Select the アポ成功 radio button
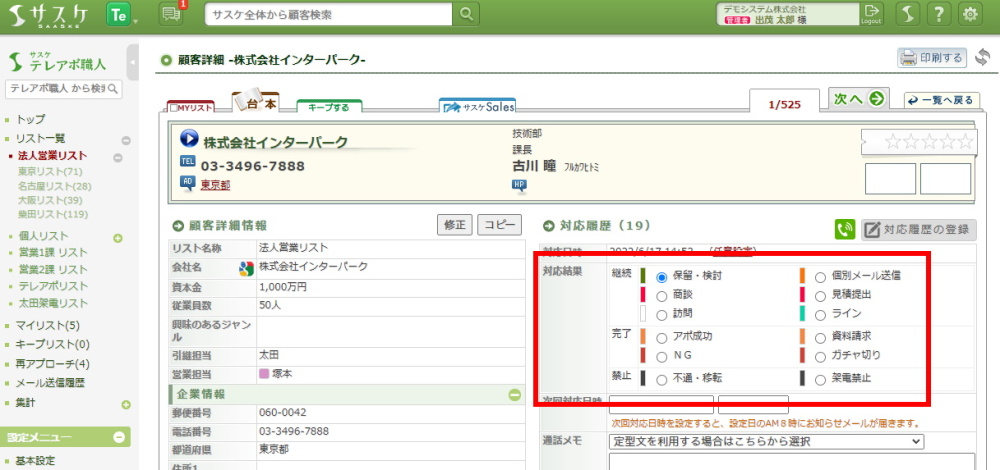This screenshot has height=470, width=1000. click(x=661, y=337)
